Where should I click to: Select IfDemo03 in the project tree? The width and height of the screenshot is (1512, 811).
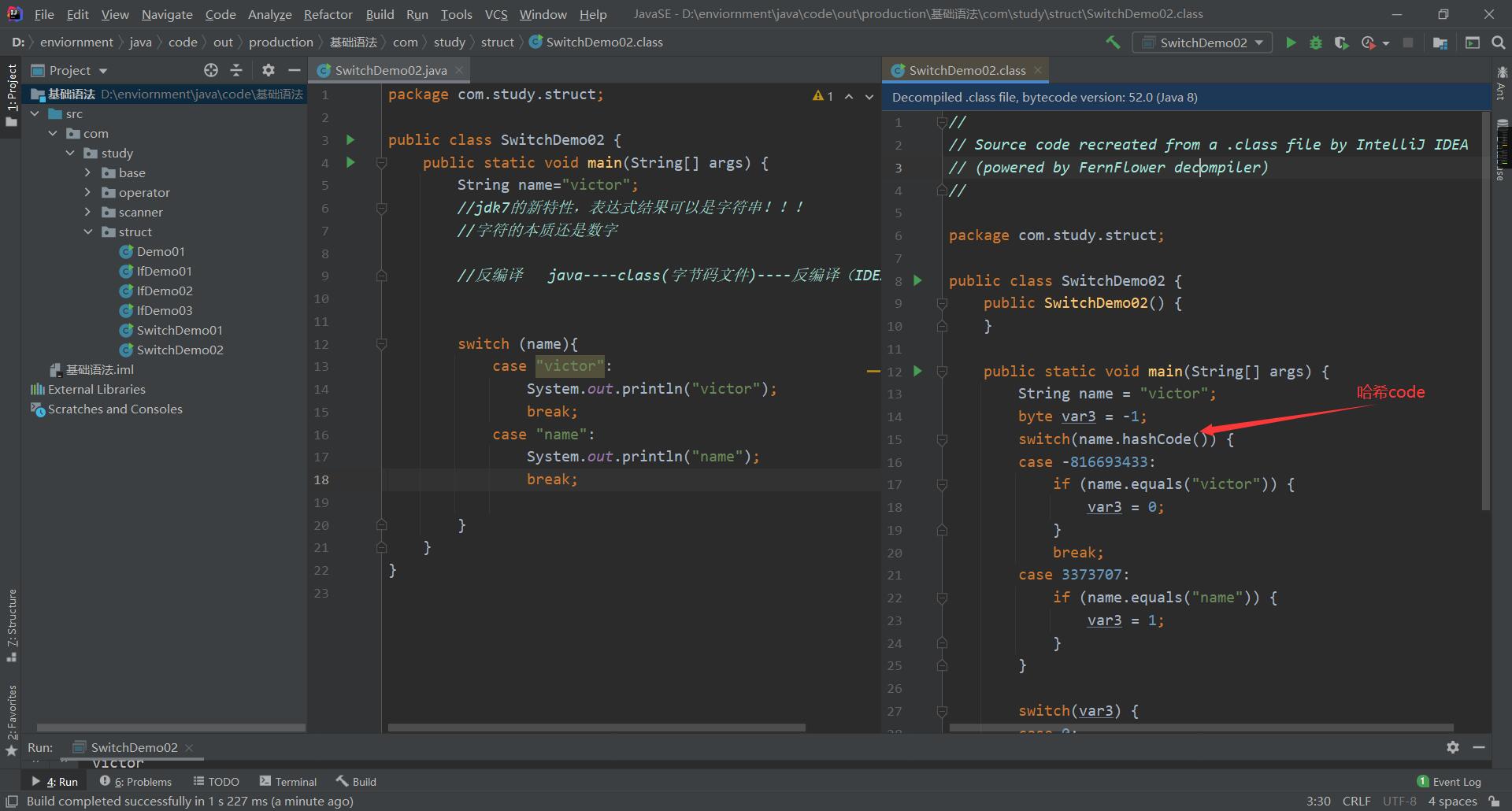point(164,311)
